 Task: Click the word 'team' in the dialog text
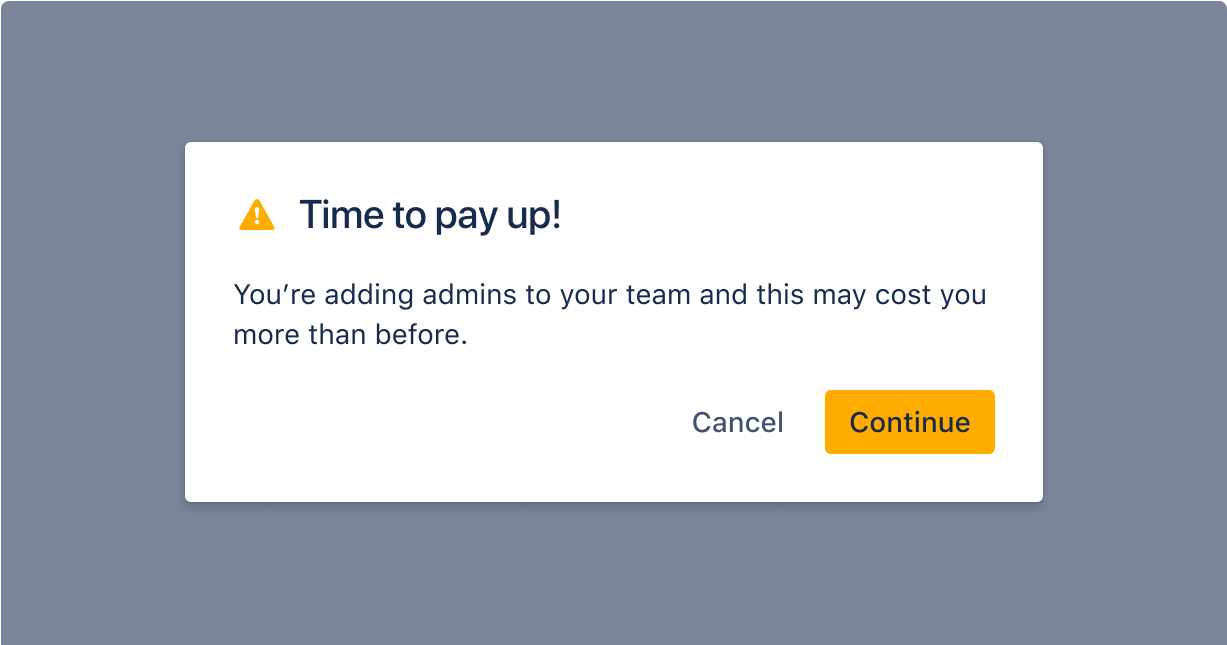tap(662, 296)
